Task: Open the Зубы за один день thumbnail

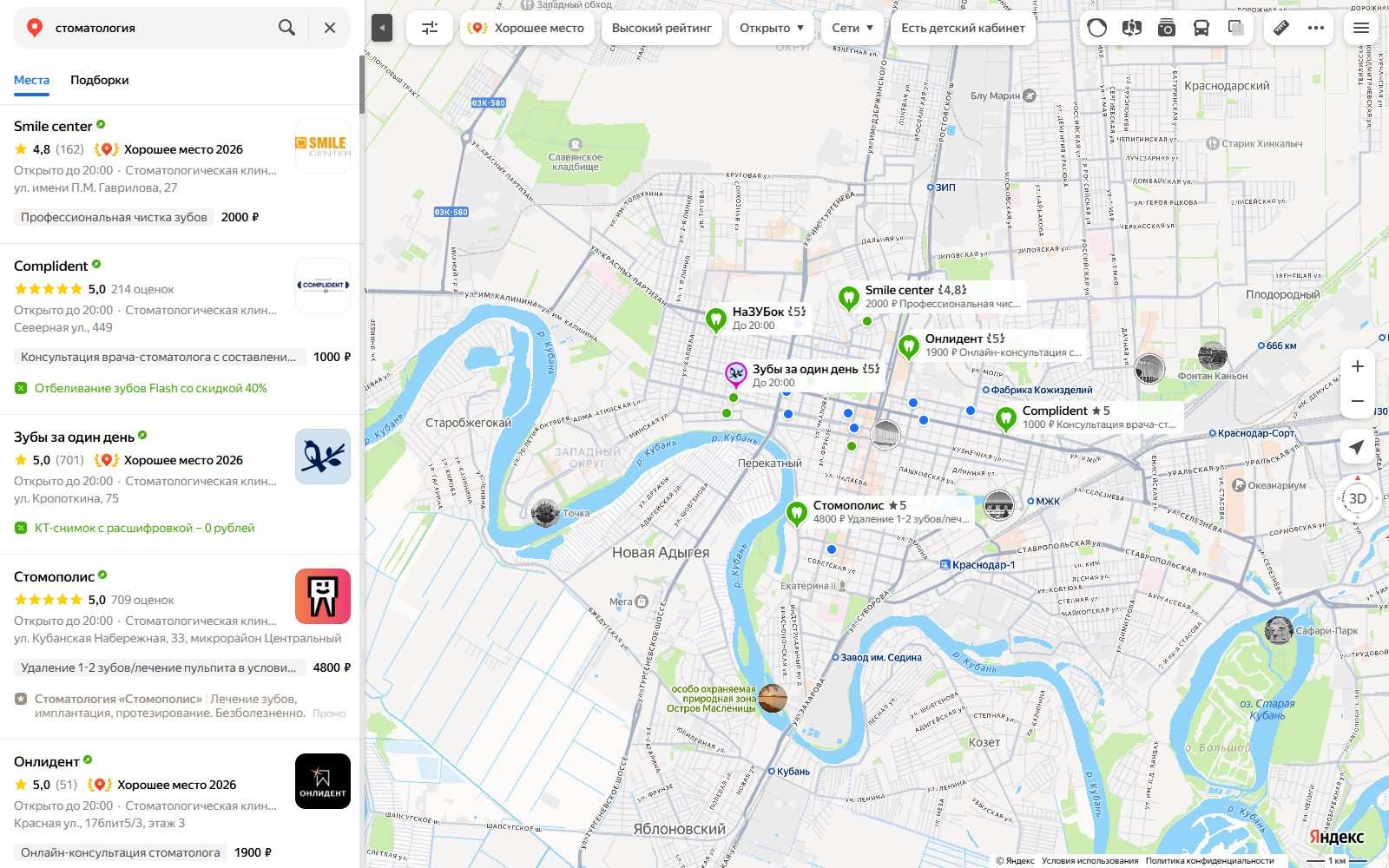Action: [x=323, y=457]
